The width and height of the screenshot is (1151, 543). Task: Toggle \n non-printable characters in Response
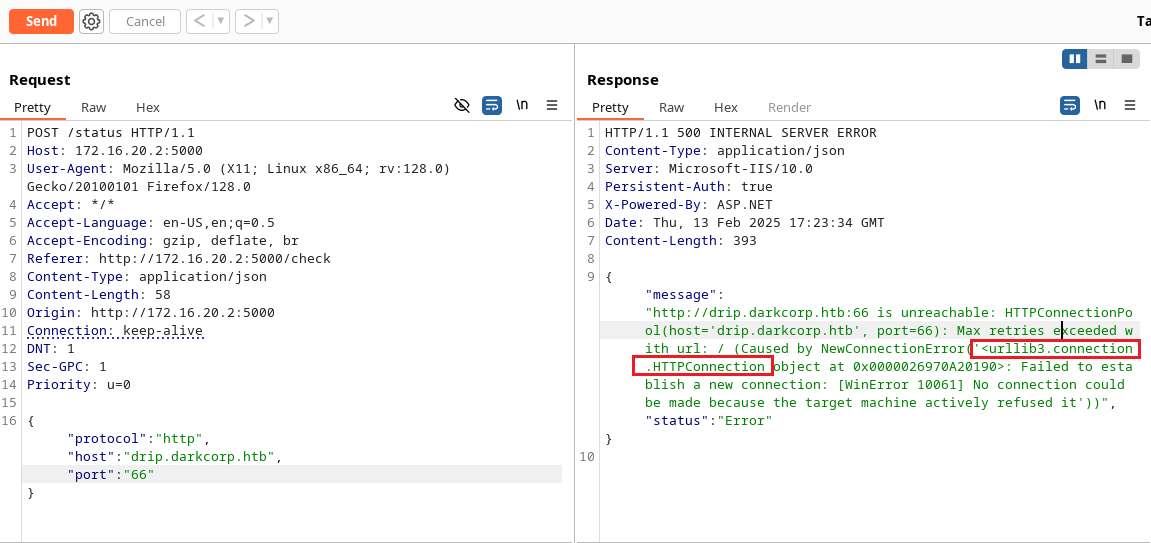coord(1100,105)
